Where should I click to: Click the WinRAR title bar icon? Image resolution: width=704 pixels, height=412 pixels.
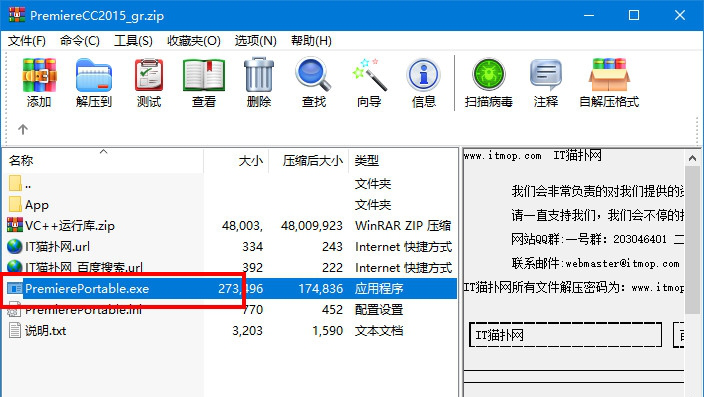pos(17,15)
